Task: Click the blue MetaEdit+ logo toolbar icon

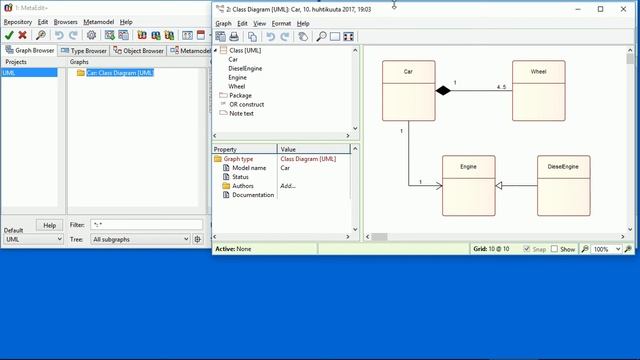Action: click(x=156, y=36)
